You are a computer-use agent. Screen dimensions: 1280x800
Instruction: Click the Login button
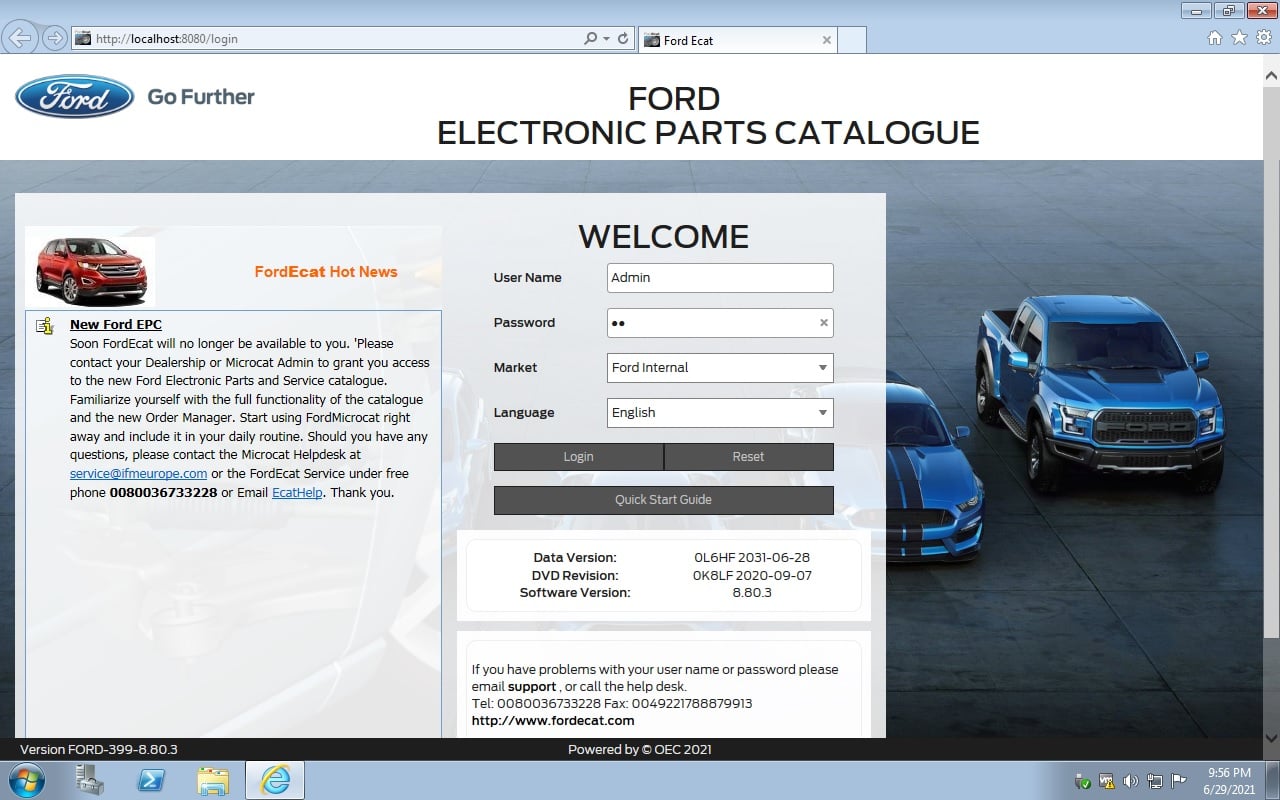coord(578,456)
